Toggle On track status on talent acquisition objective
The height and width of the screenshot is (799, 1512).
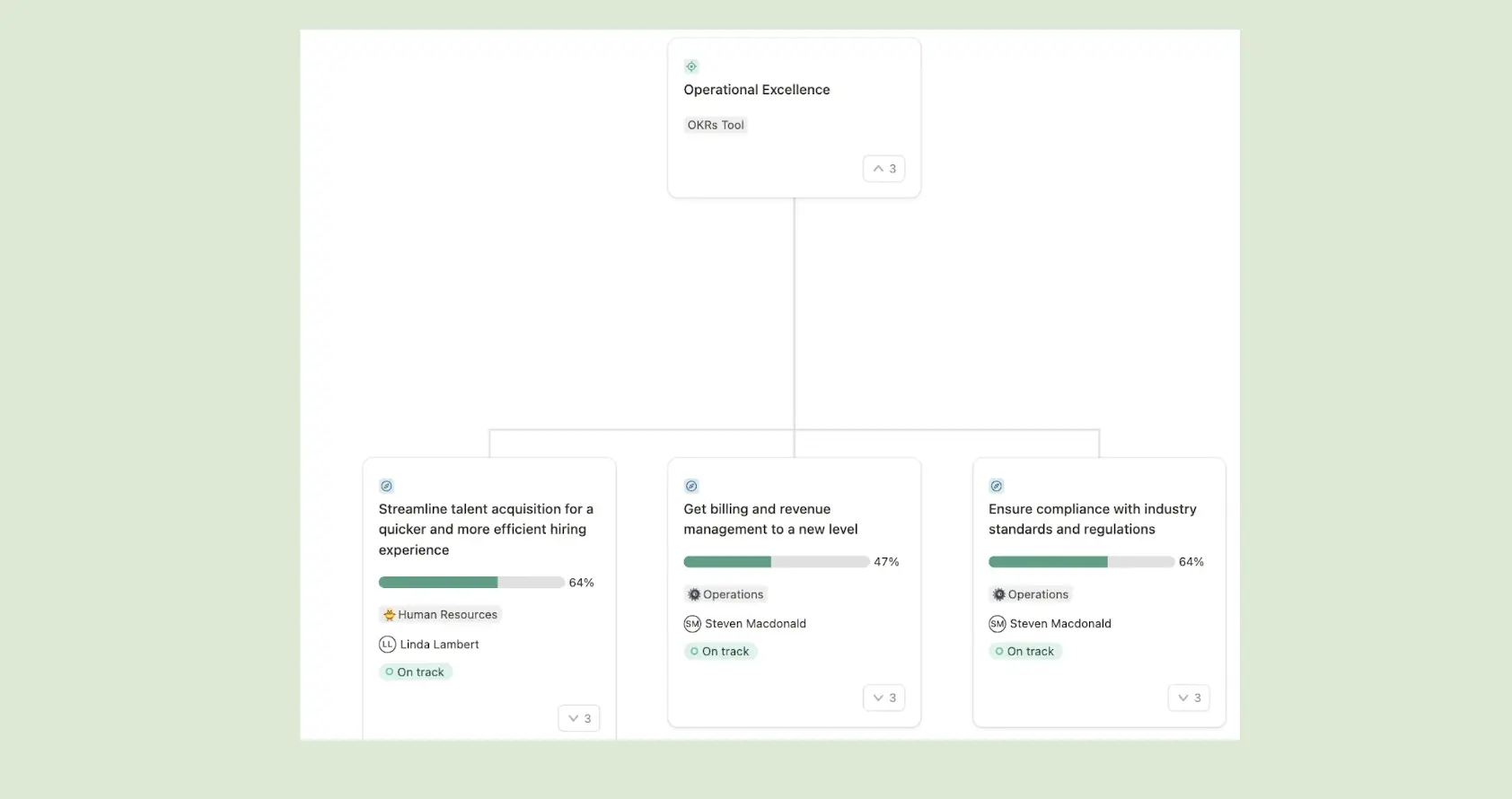415,672
